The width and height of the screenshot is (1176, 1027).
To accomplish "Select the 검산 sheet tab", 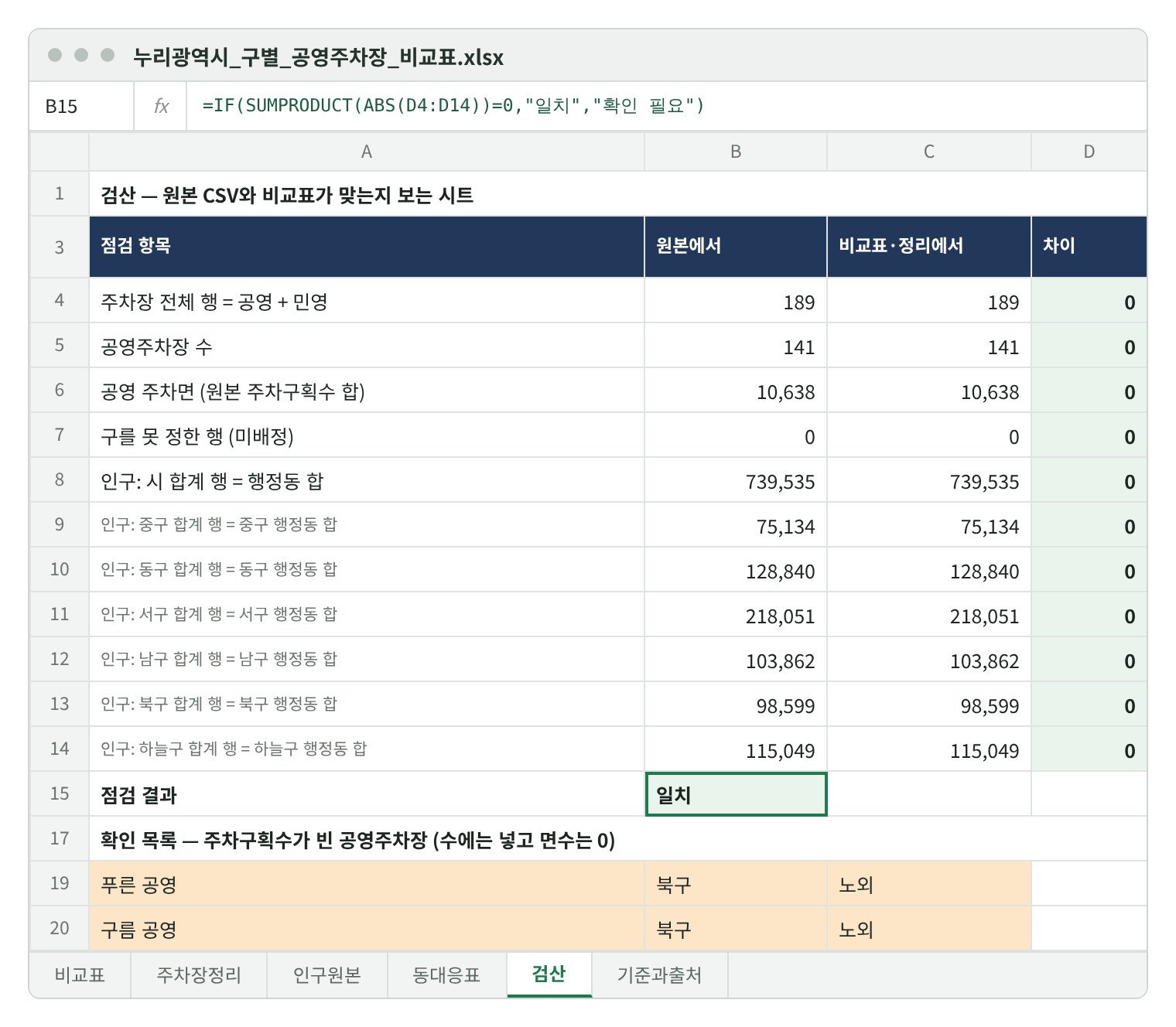I will point(549,974).
